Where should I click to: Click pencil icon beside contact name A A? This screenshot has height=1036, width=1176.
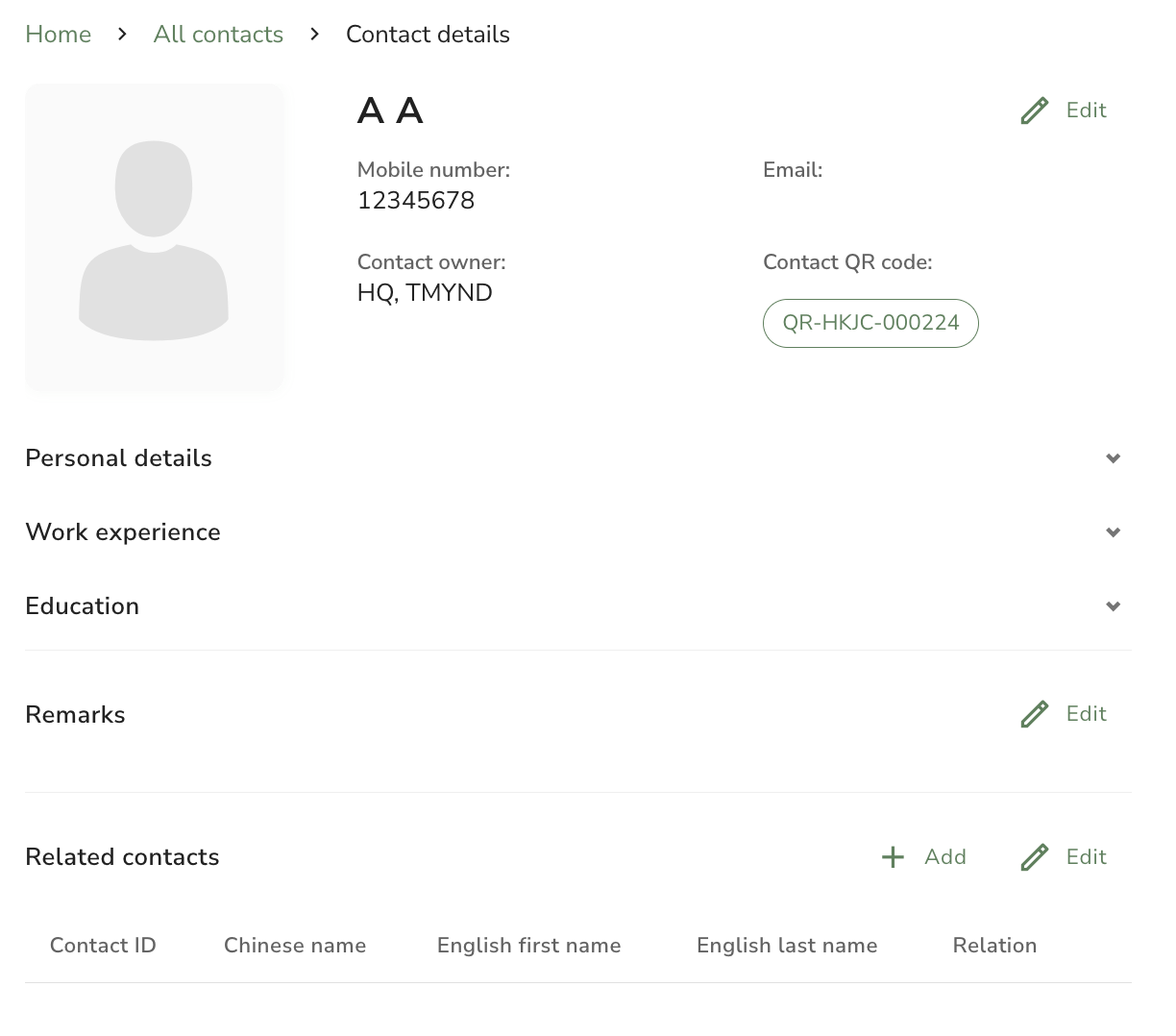pyautogui.click(x=1035, y=111)
